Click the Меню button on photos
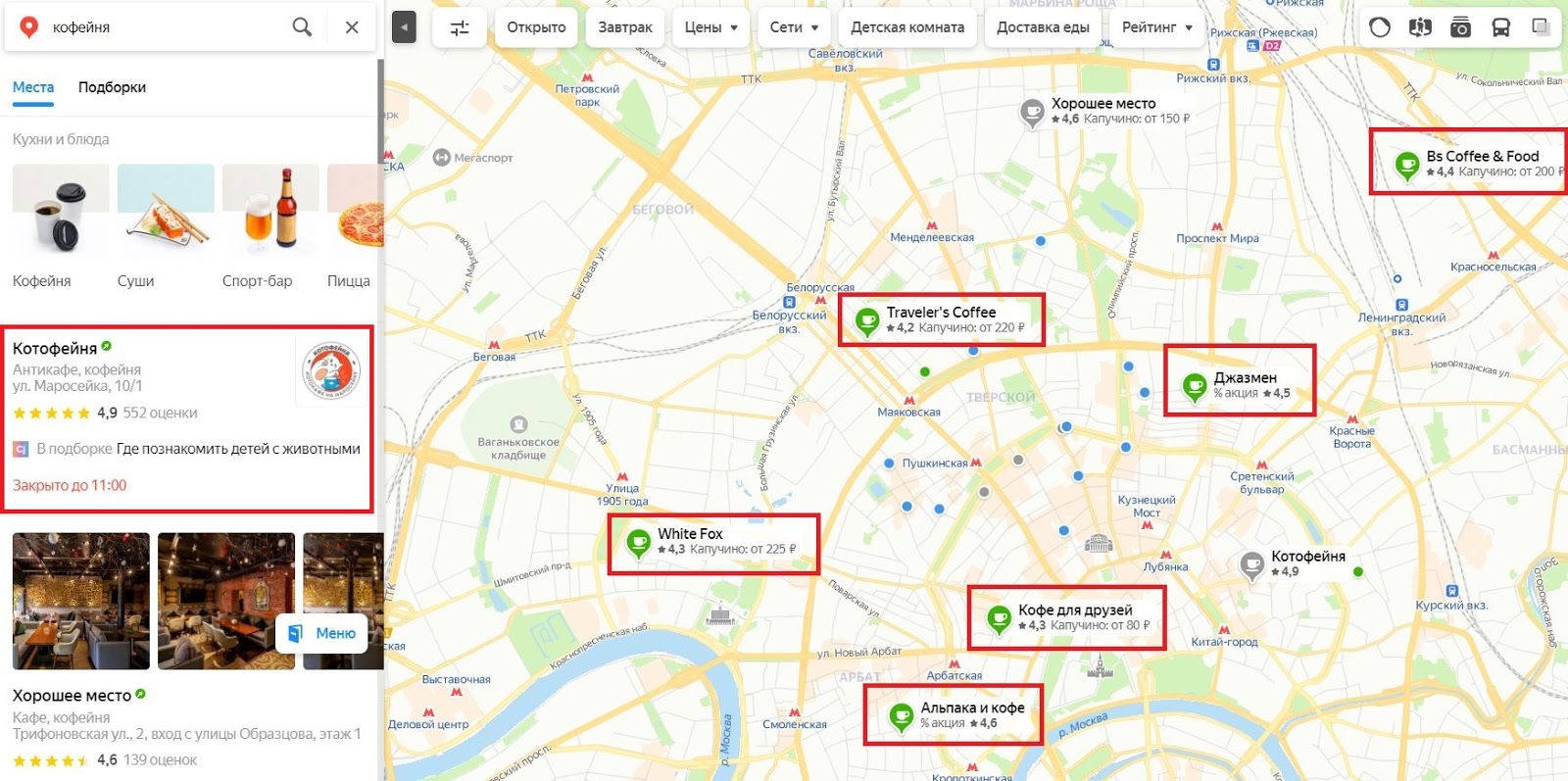Viewport: 1568px width, 781px height. [x=322, y=633]
